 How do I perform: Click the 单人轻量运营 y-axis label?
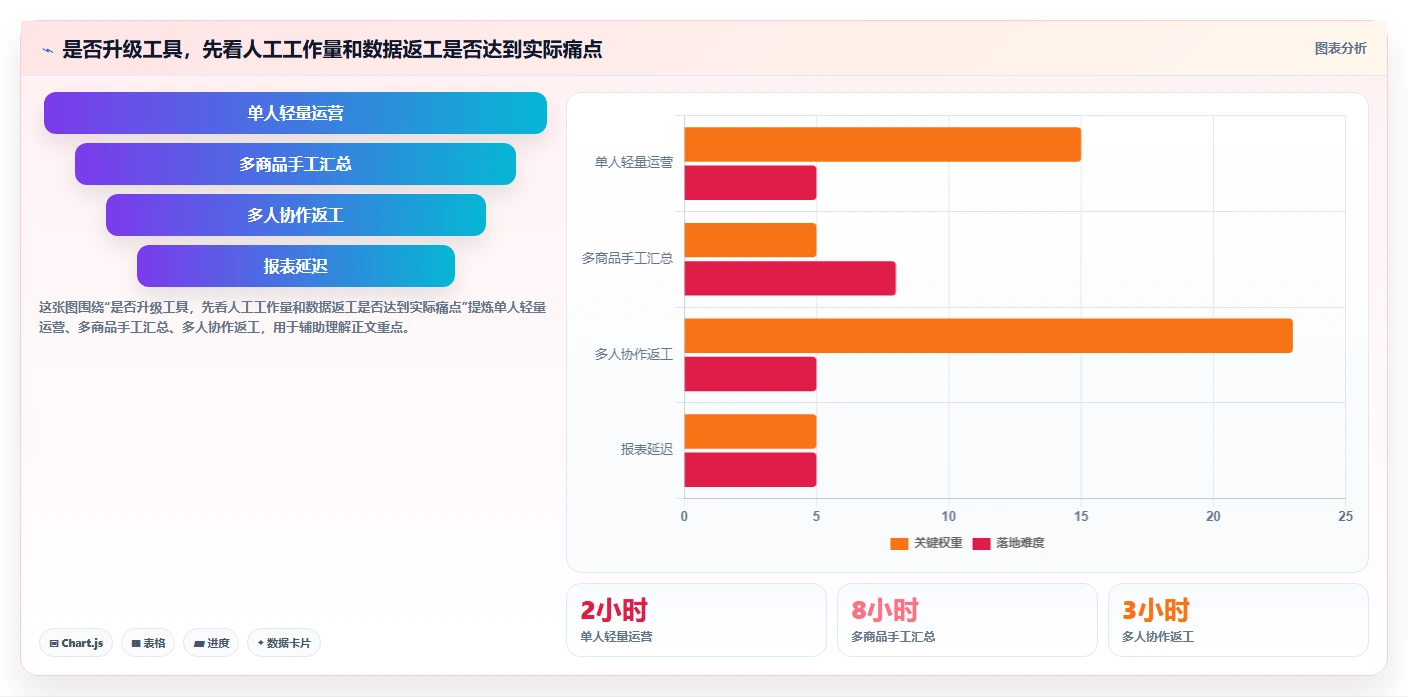coord(634,162)
